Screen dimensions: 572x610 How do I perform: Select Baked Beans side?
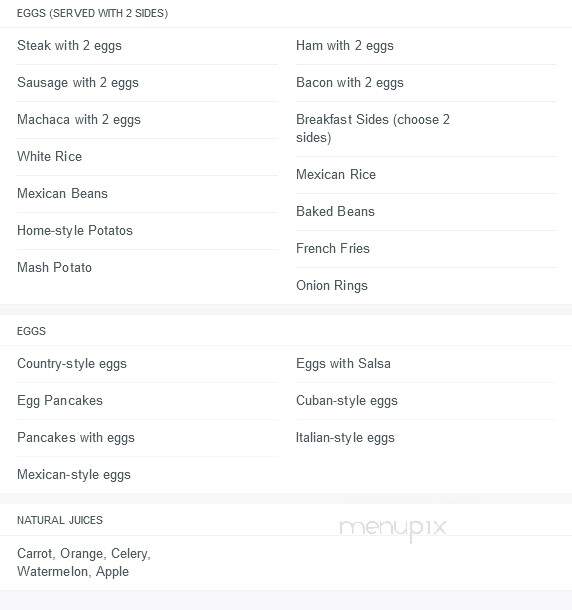[x=335, y=211]
